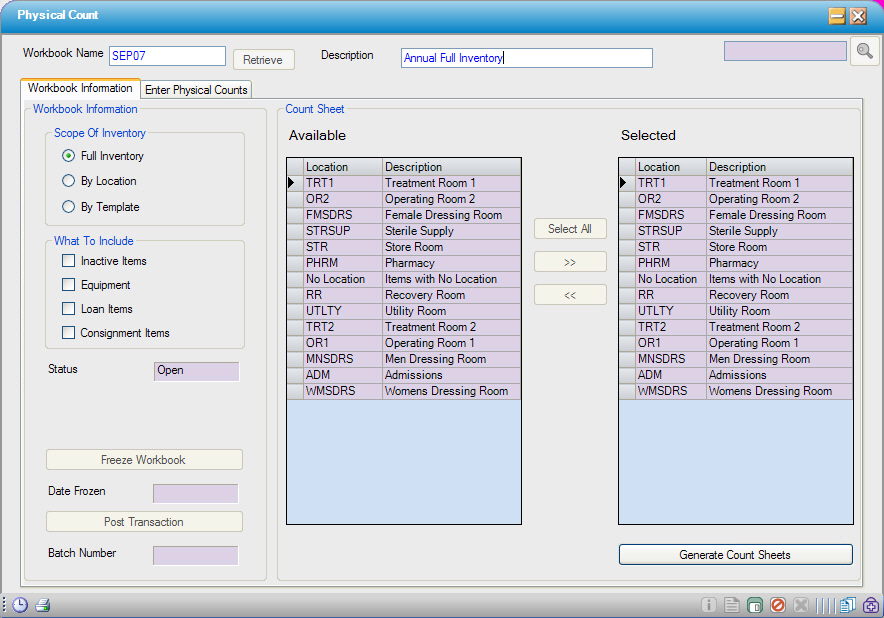884x618 pixels.
Task: Enable the Inactive Items checkbox
Action: click(x=69, y=261)
